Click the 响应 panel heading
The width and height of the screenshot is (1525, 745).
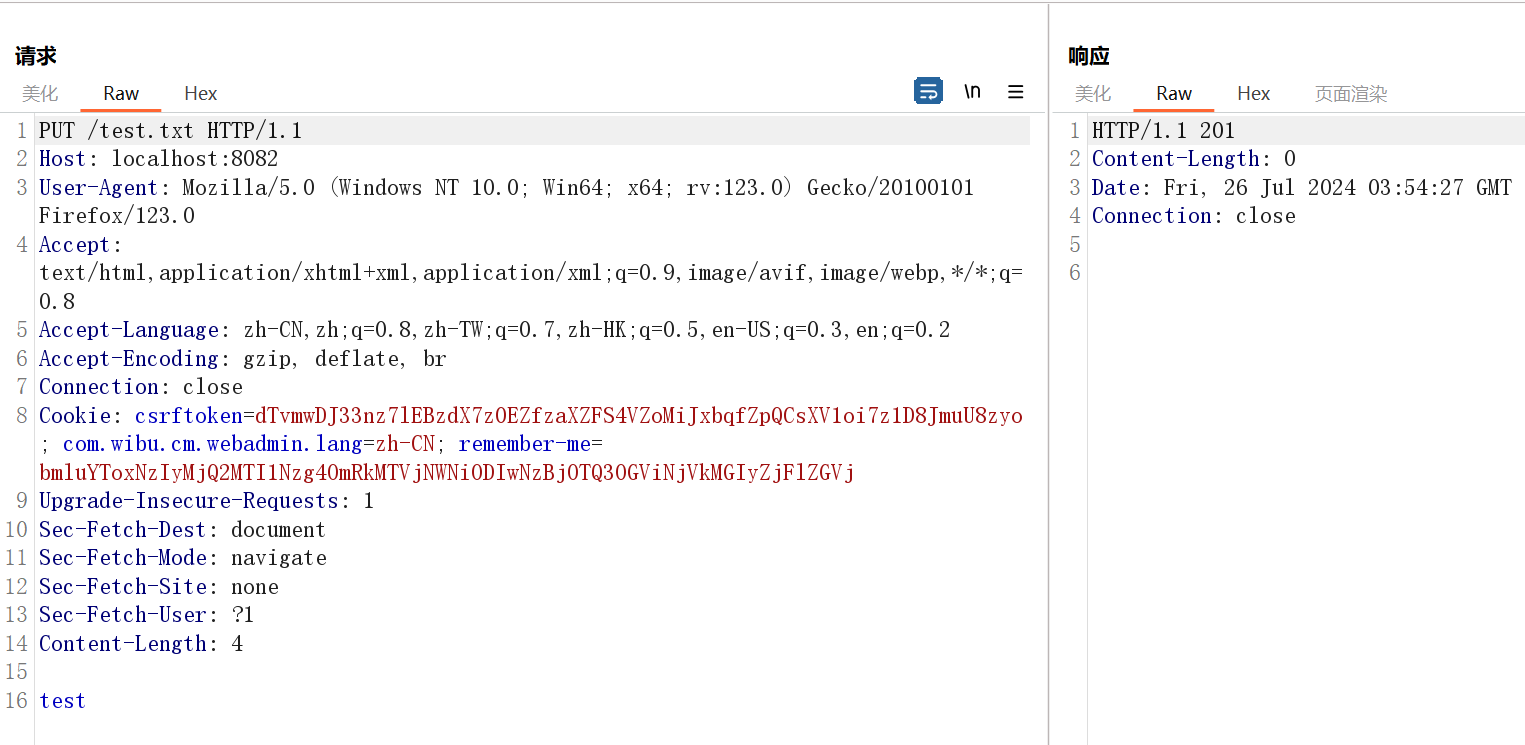pyautogui.click(x=1089, y=56)
